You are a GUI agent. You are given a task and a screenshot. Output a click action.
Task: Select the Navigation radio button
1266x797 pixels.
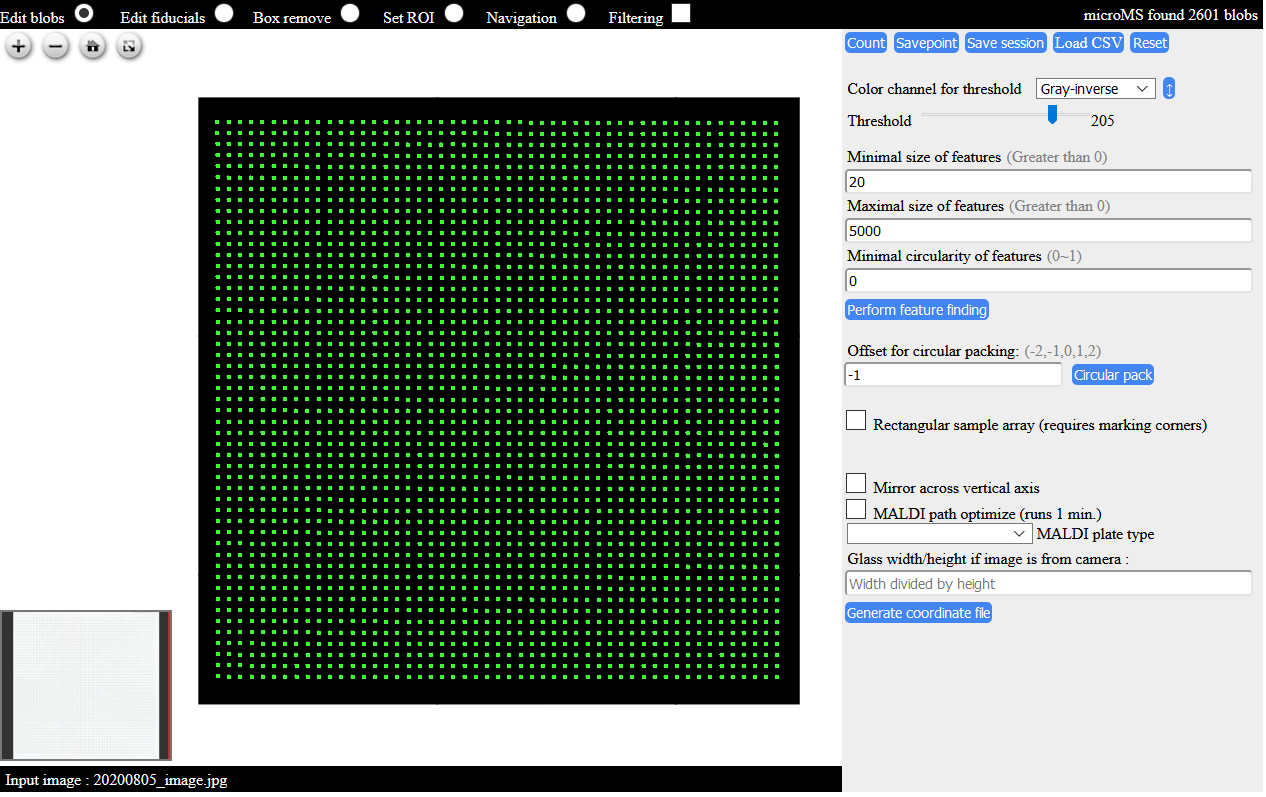576,13
